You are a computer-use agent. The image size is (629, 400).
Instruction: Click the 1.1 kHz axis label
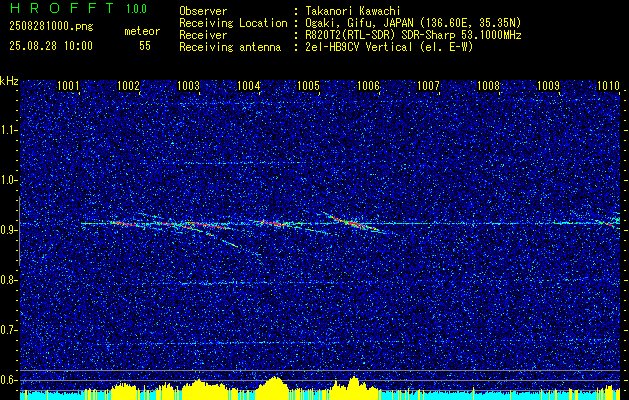pos(9,130)
